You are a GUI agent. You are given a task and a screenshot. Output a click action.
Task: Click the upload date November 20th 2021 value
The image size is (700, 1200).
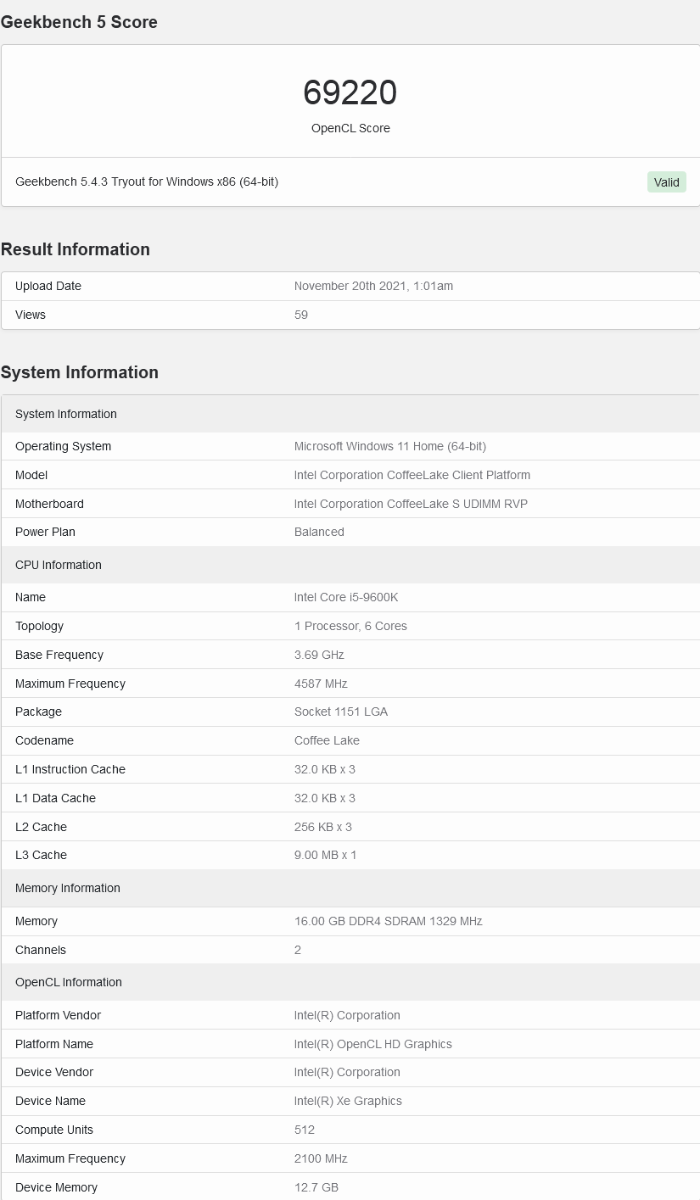(x=373, y=286)
